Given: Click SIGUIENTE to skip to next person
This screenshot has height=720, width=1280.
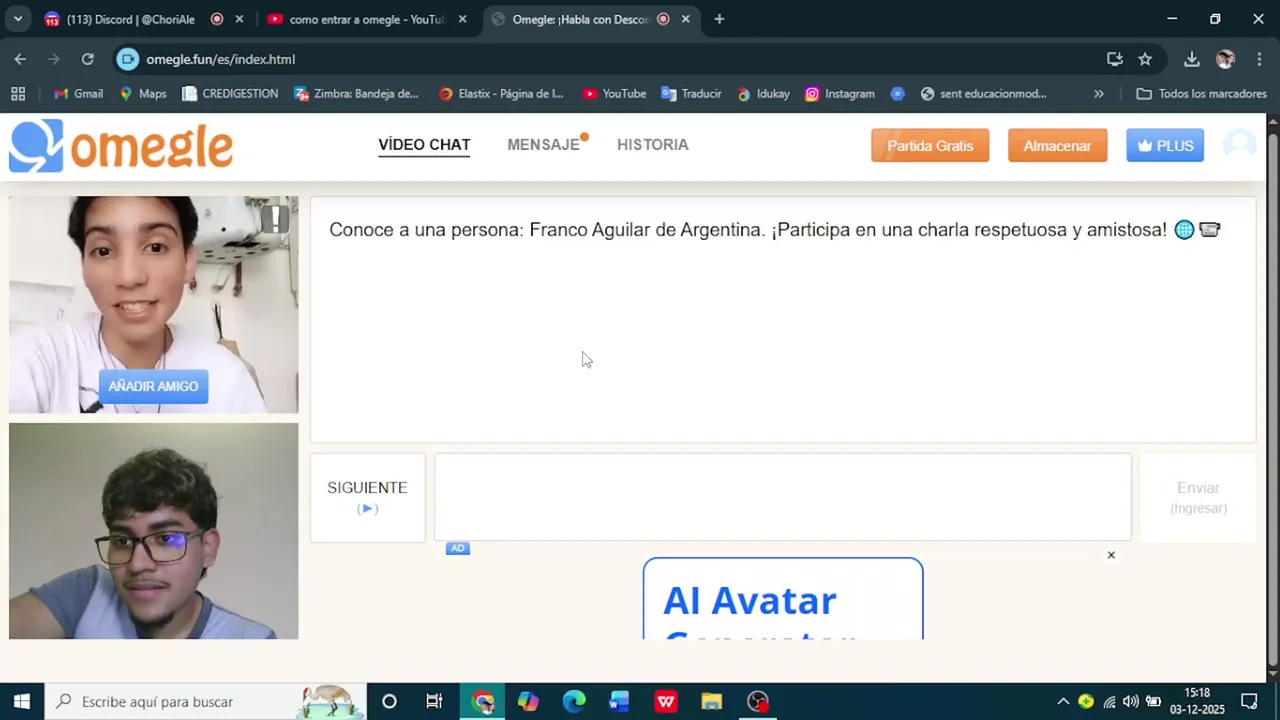Looking at the screenshot, I should (367, 497).
